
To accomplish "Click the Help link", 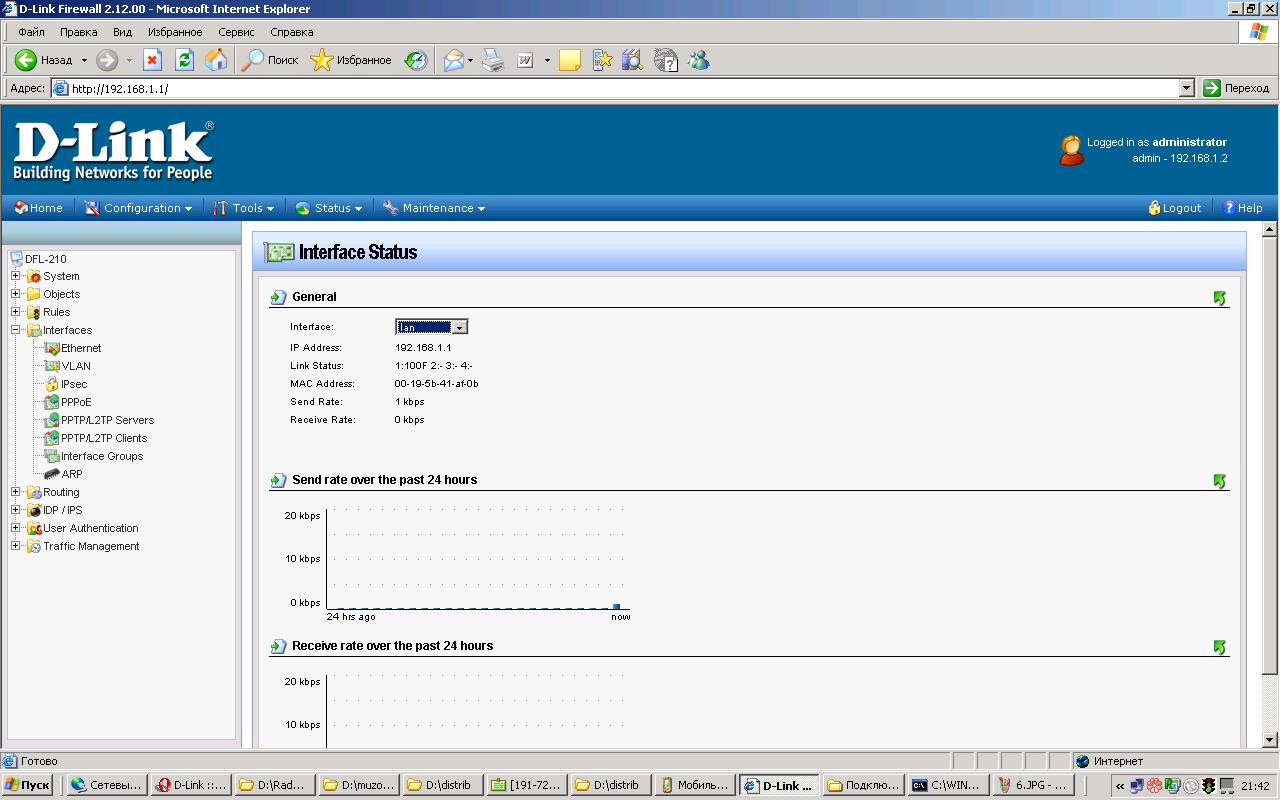I will pos(1242,208).
